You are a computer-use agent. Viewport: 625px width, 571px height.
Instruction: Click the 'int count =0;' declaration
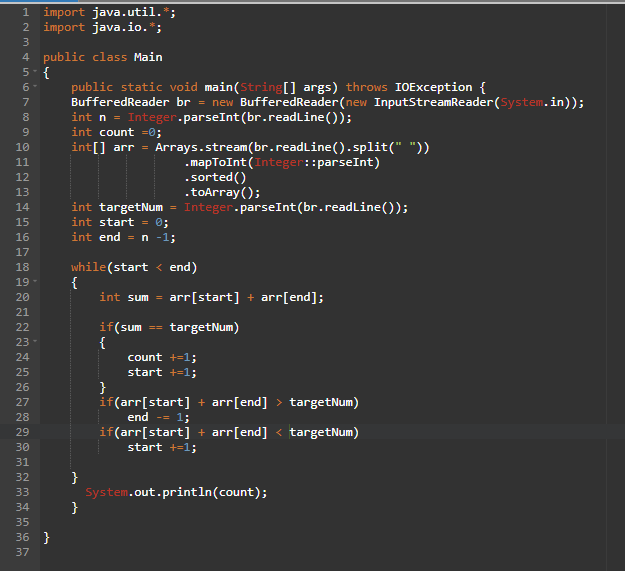[116, 132]
